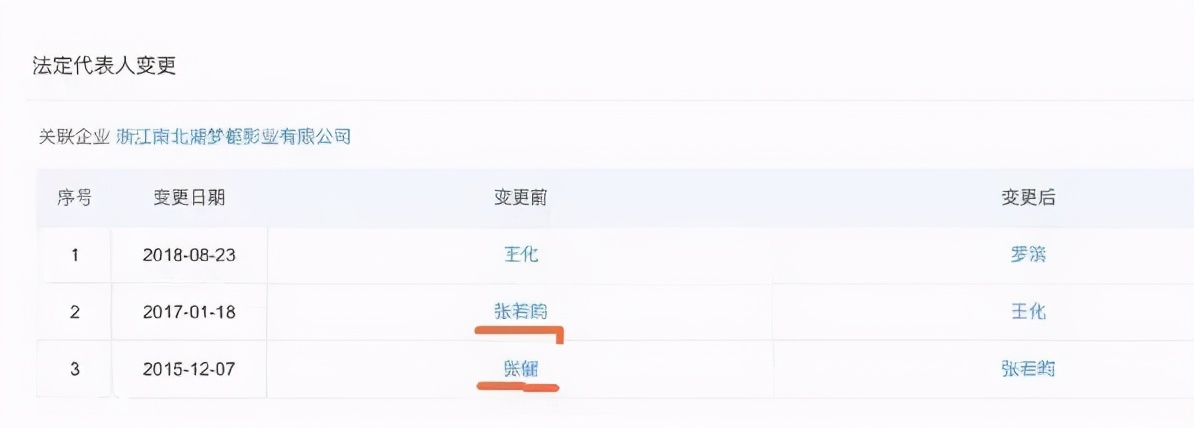Click the date 2017-01-18
Screen dimensions: 1194x428
[189, 312]
